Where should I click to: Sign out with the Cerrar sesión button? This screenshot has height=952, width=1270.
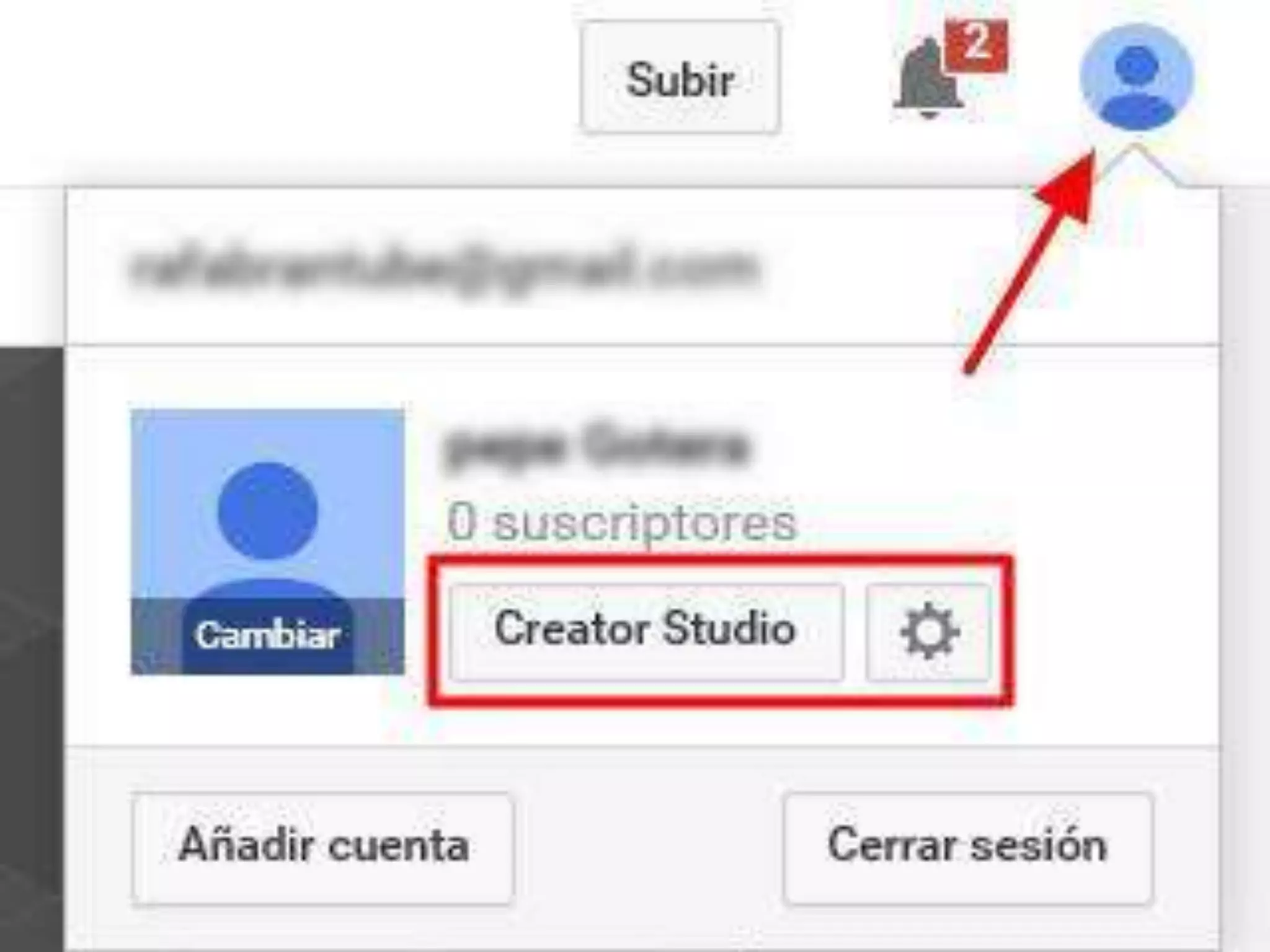point(968,848)
